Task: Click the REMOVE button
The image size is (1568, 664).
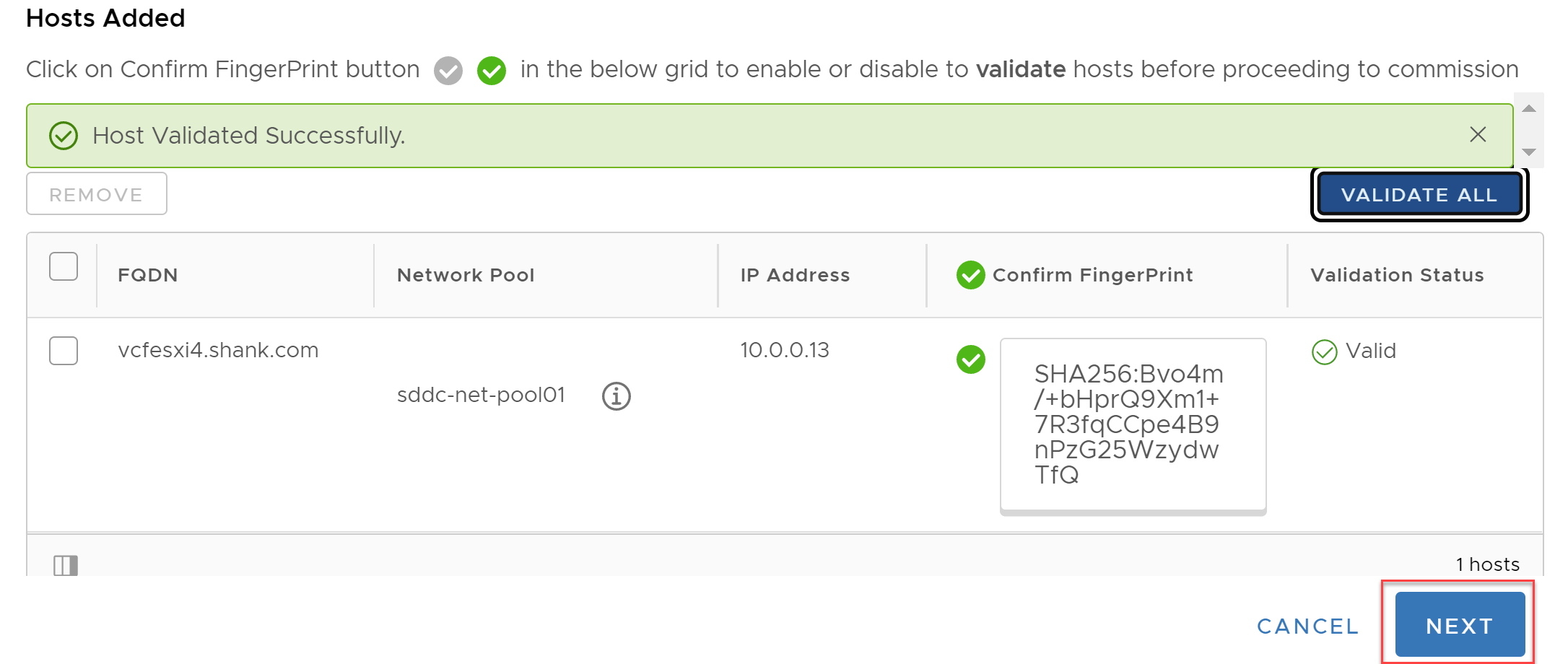Action: pos(97,193)
